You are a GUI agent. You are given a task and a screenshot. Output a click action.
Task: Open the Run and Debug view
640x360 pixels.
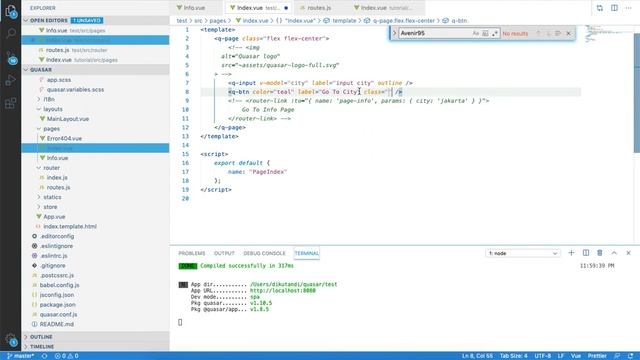11,80
